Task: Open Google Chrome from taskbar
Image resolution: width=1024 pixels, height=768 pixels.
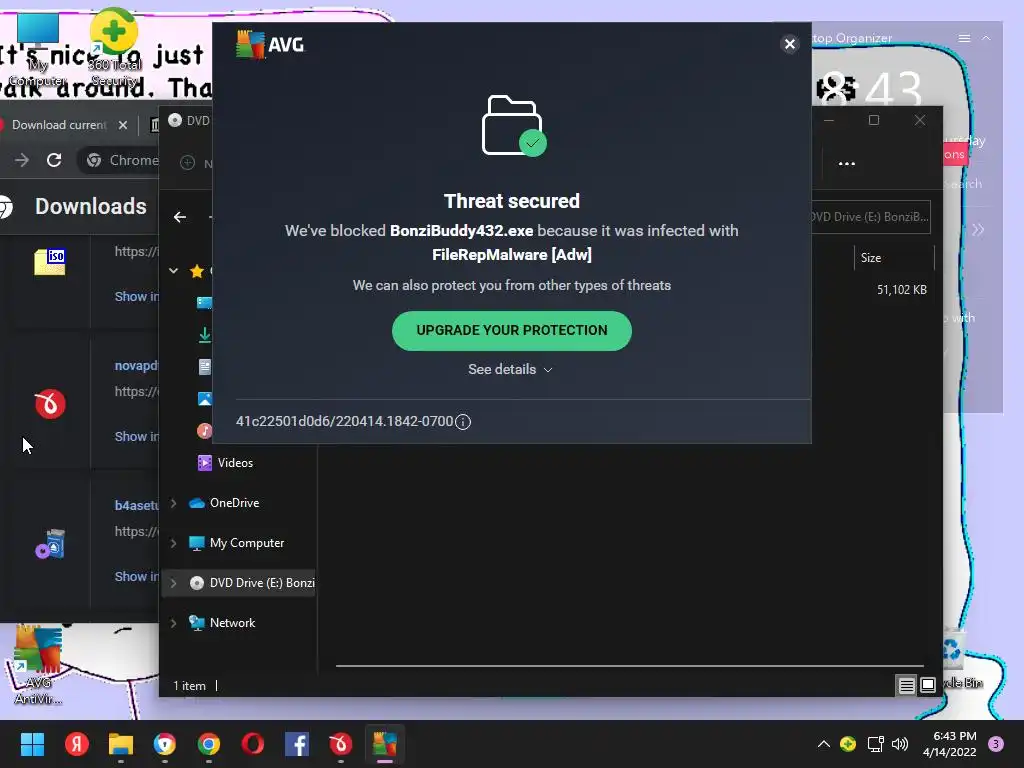Action: coord(209,744)
